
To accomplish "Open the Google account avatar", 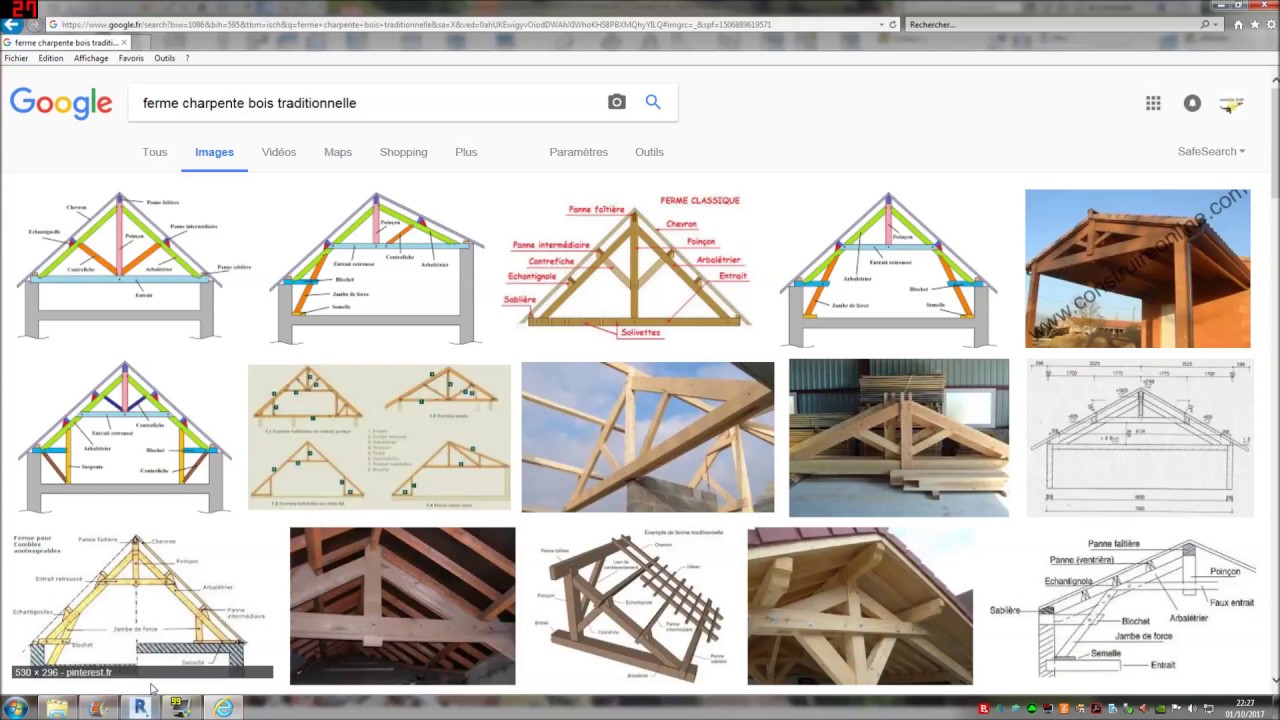I will 1232,103.
